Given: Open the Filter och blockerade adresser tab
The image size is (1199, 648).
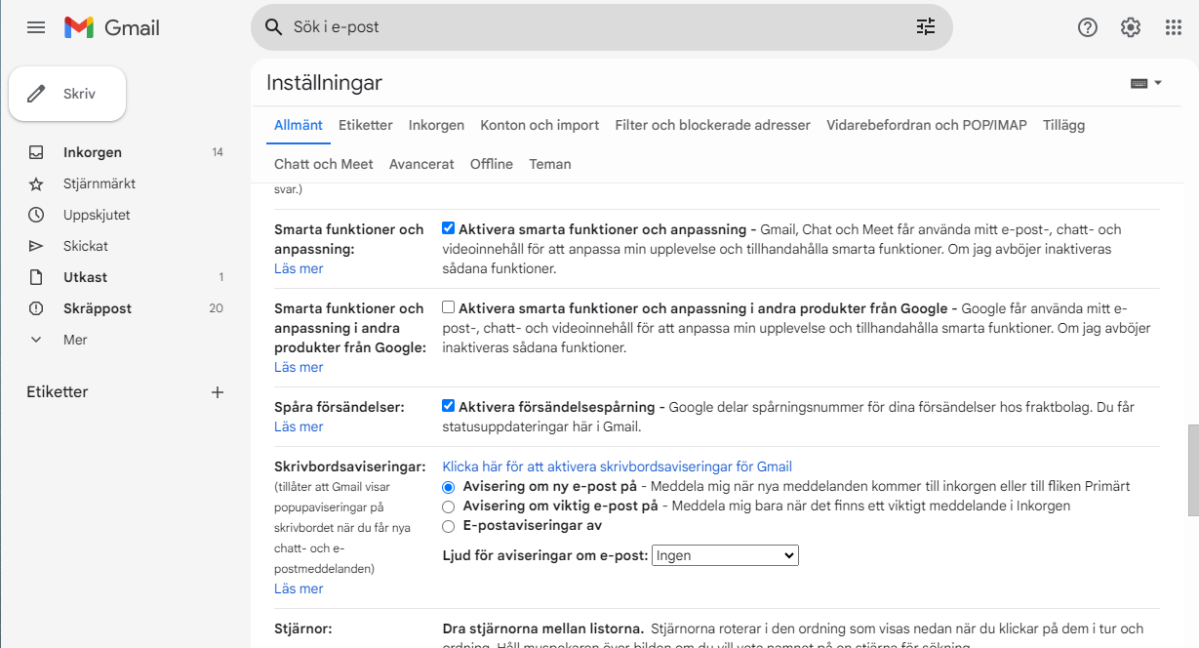Looking at the screenshot, I should point(712,125).
